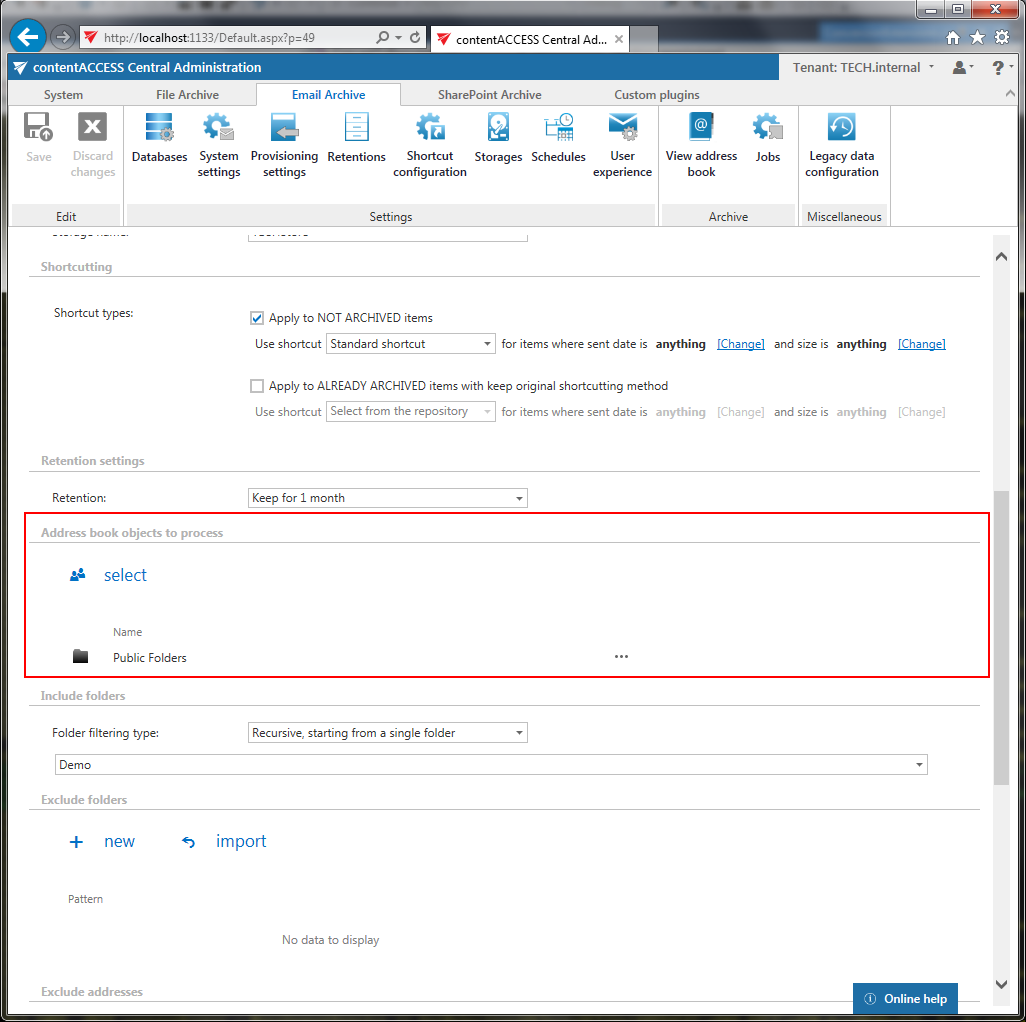Image resolution: width=1026 pixels, height=1022 pixels.
Task: Click the browser Back arrow
Action: click(27, 37)
